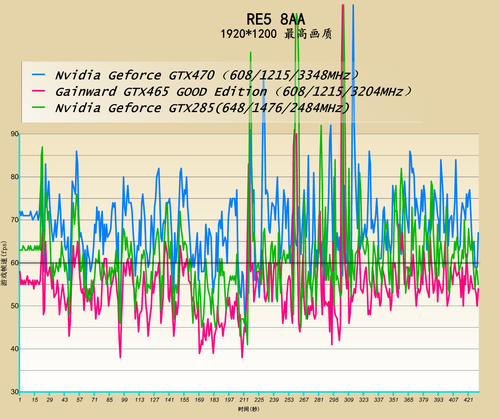Click the 90 label on y-axis

tap(14, 134)
